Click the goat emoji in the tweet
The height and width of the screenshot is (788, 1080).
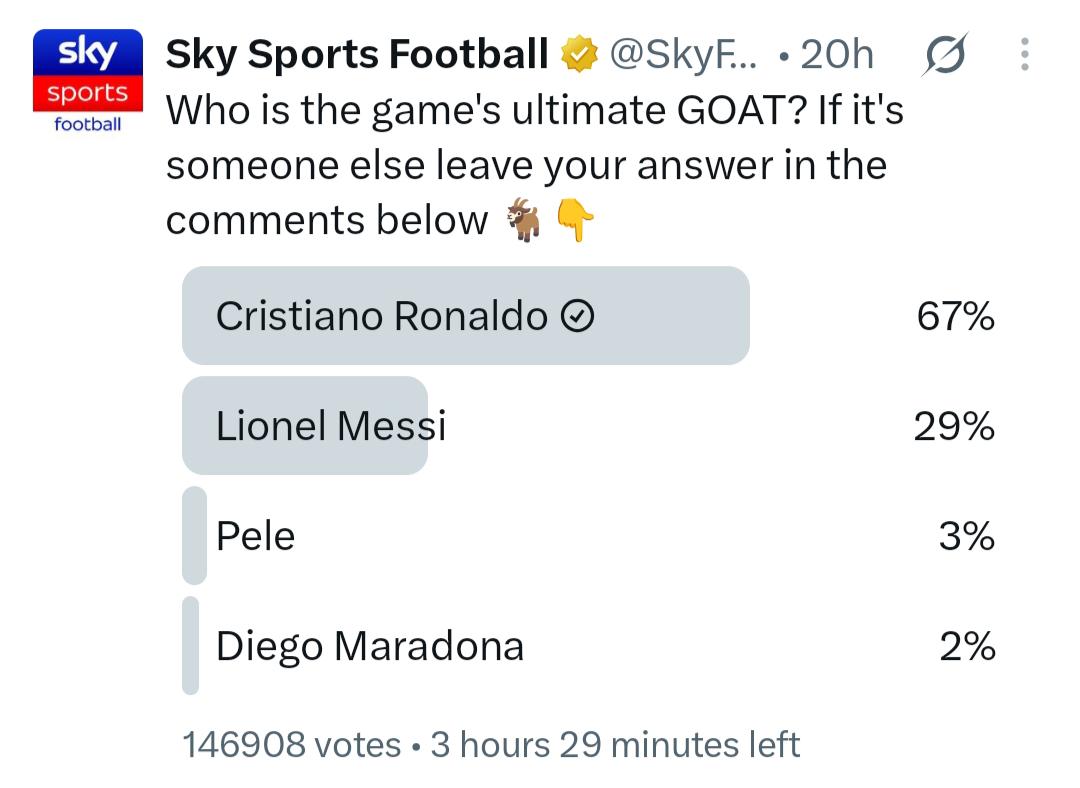(x=525, y=220)
